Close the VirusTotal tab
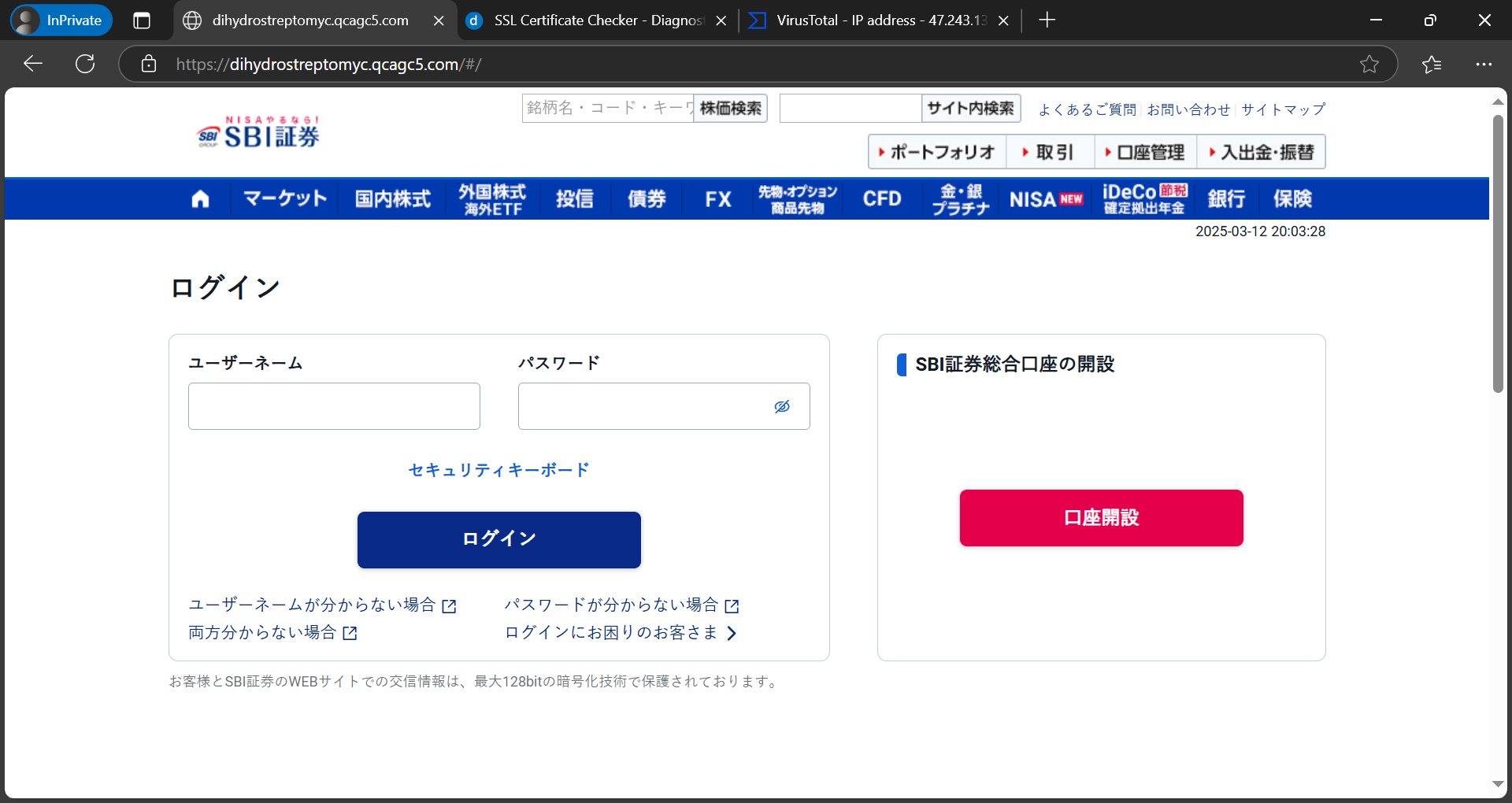The width and height of the screenshot is (1512, 803). pos(1003,21)
